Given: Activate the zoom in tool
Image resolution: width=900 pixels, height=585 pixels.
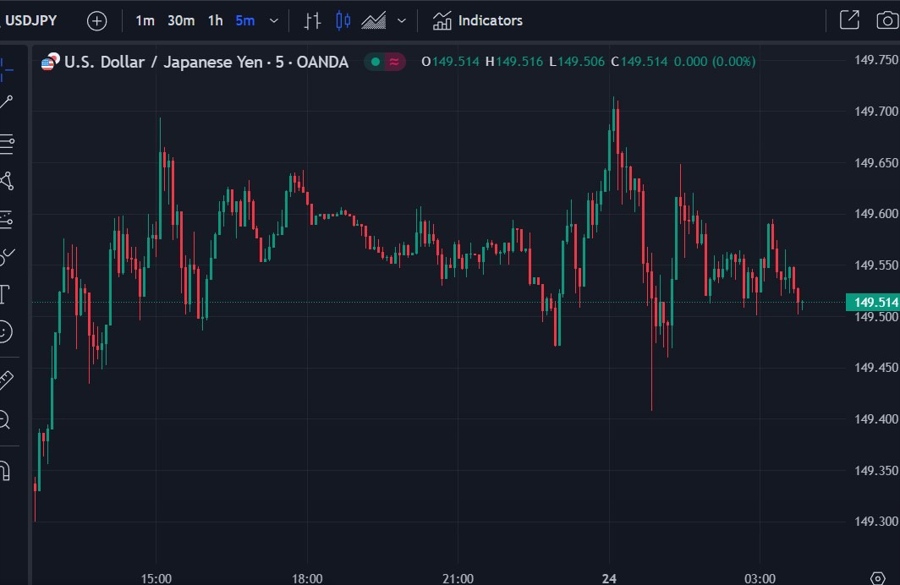Looking at the screenshot, I should (5, 419).
